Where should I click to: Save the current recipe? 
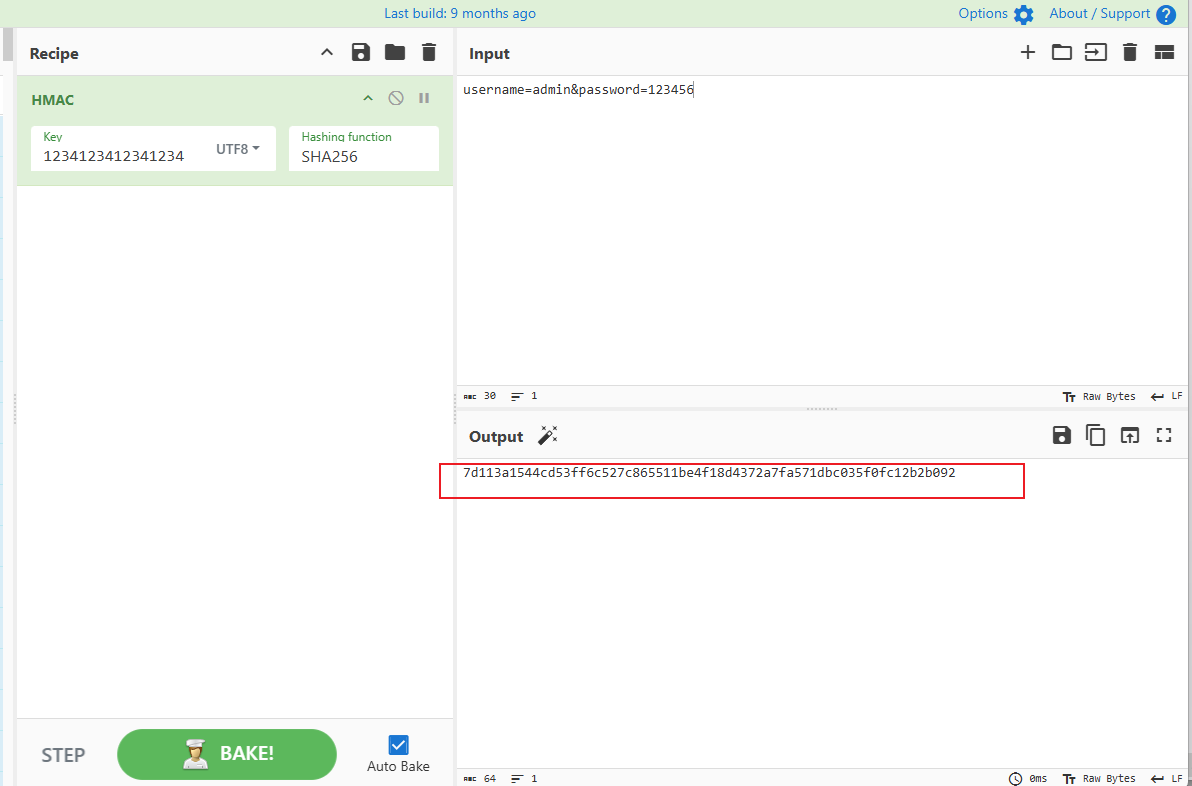(360, 52)
